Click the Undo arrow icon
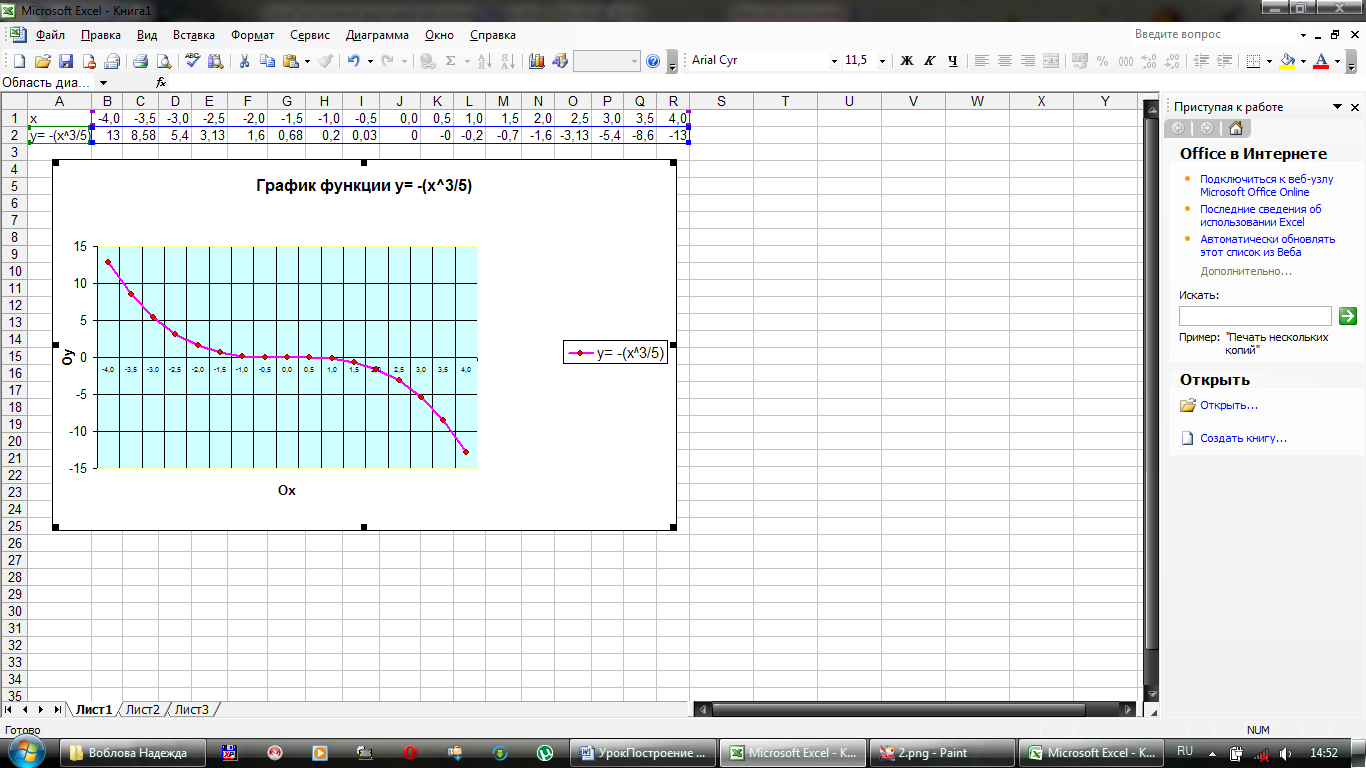 (354, 61)
